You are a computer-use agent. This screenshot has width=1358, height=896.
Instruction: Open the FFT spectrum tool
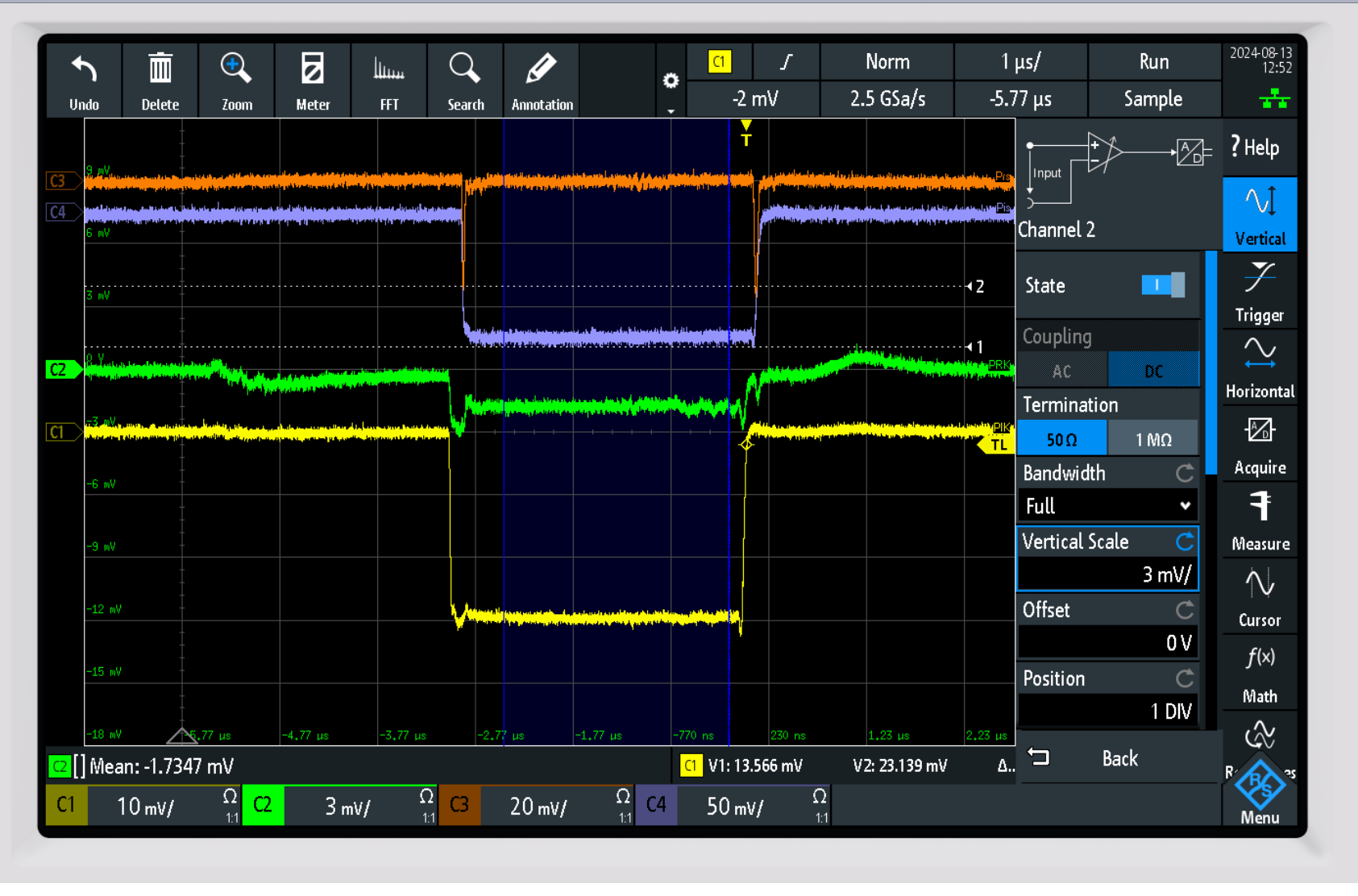pyautogui.click(x=388, y=71)
